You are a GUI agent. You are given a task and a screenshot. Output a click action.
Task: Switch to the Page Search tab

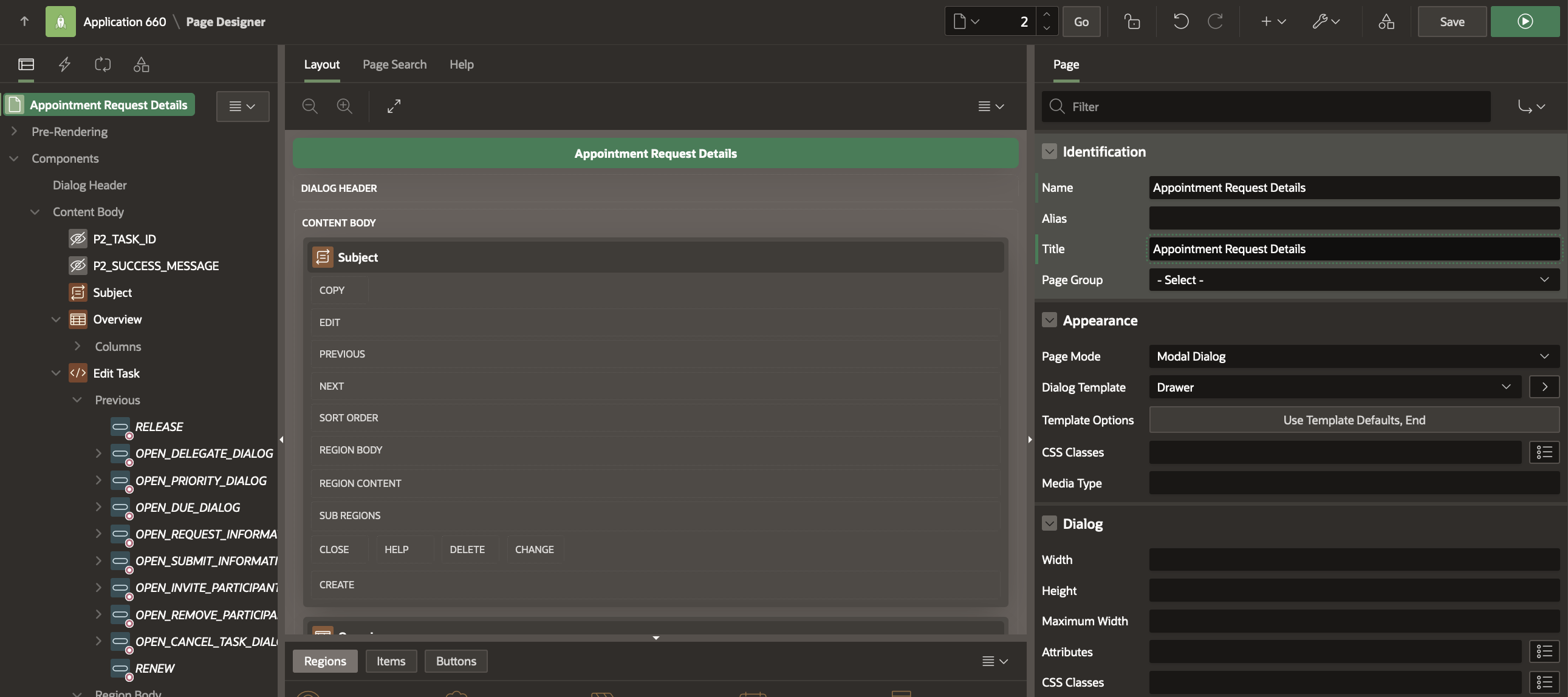[394, 64]
